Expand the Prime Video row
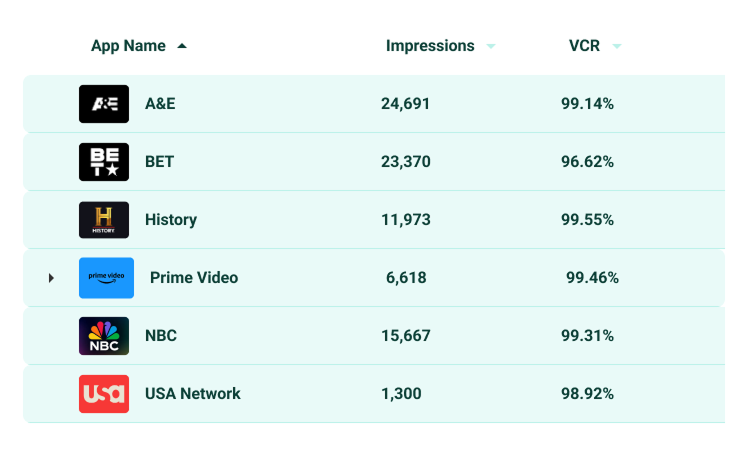 click(x=51, y=278)
